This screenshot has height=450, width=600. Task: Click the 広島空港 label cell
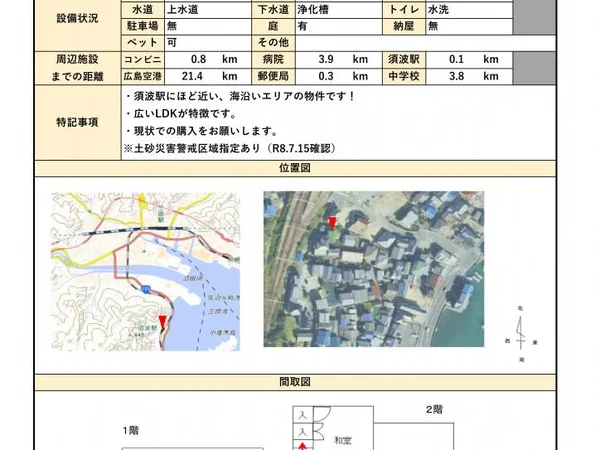[143, 76]
